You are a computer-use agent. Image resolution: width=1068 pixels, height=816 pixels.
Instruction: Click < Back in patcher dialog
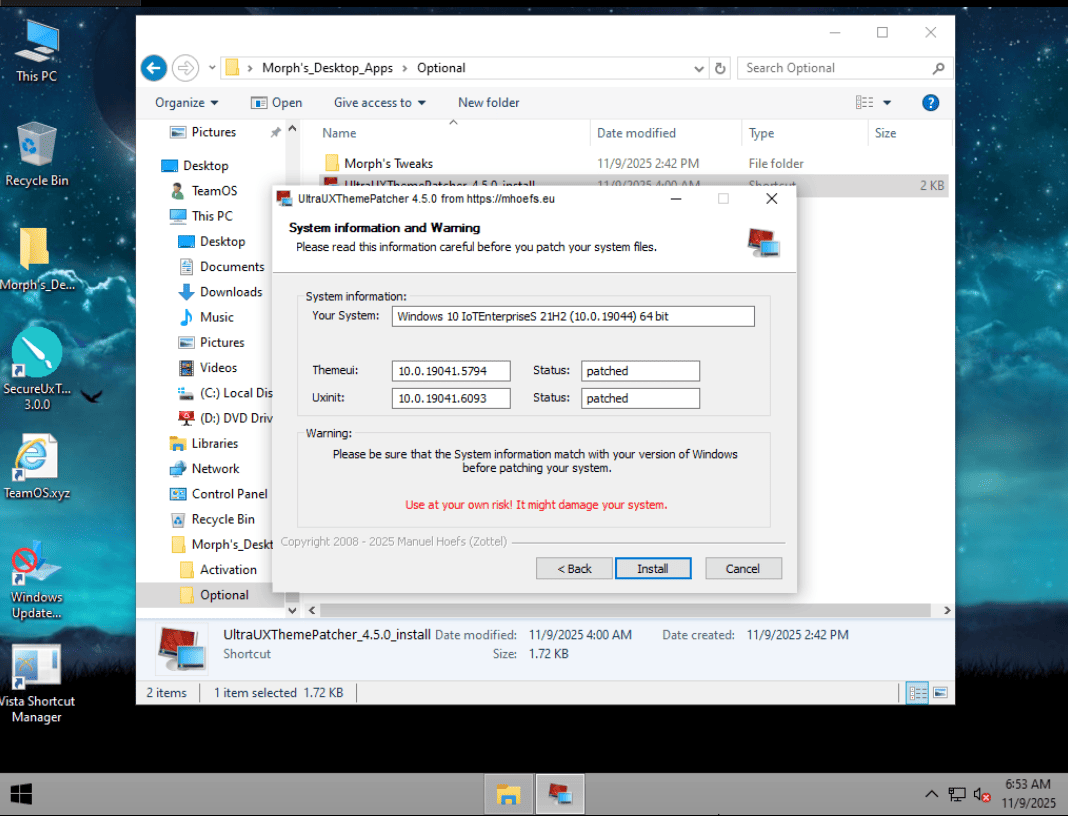(574, 569)
